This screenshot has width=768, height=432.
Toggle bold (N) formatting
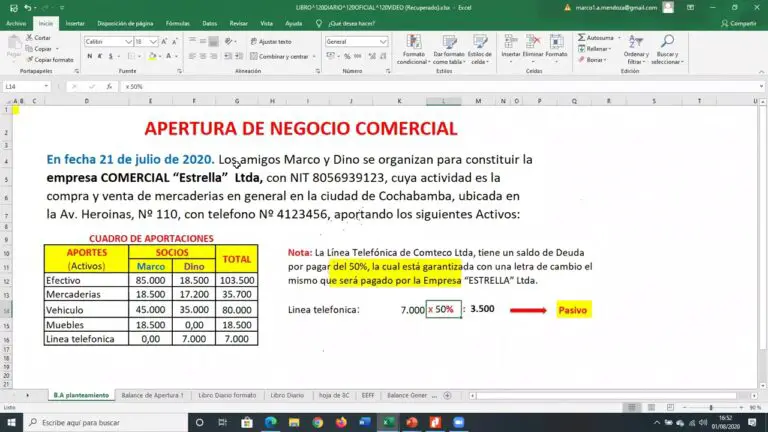(x=90, y=56)
